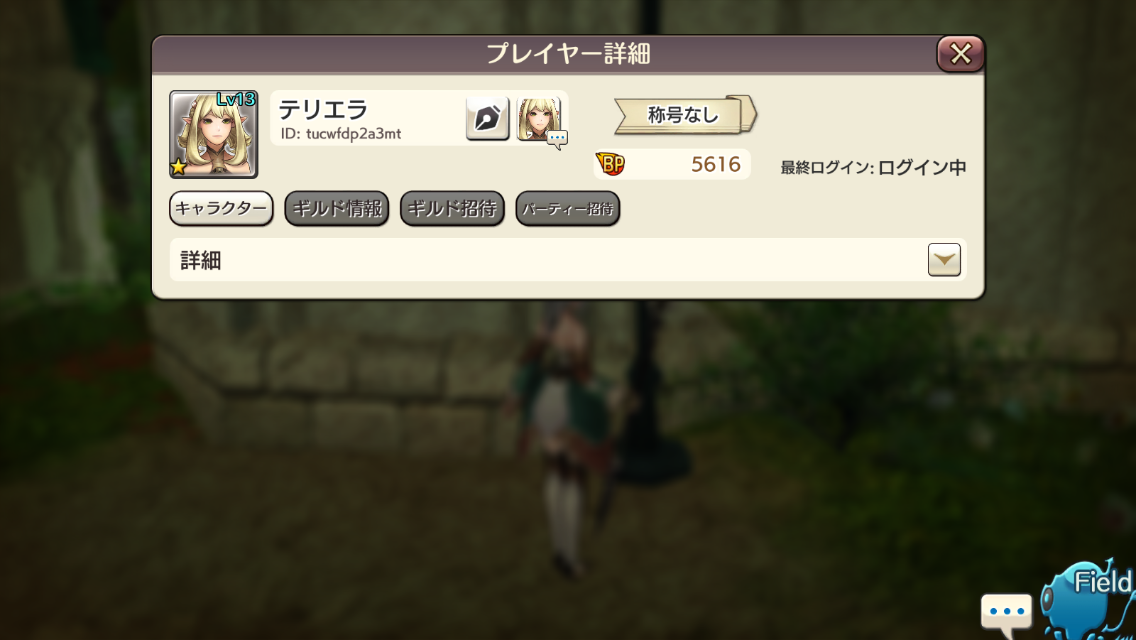
Task: Open the chat bubble at bottom right
Action: point(1006,612)
